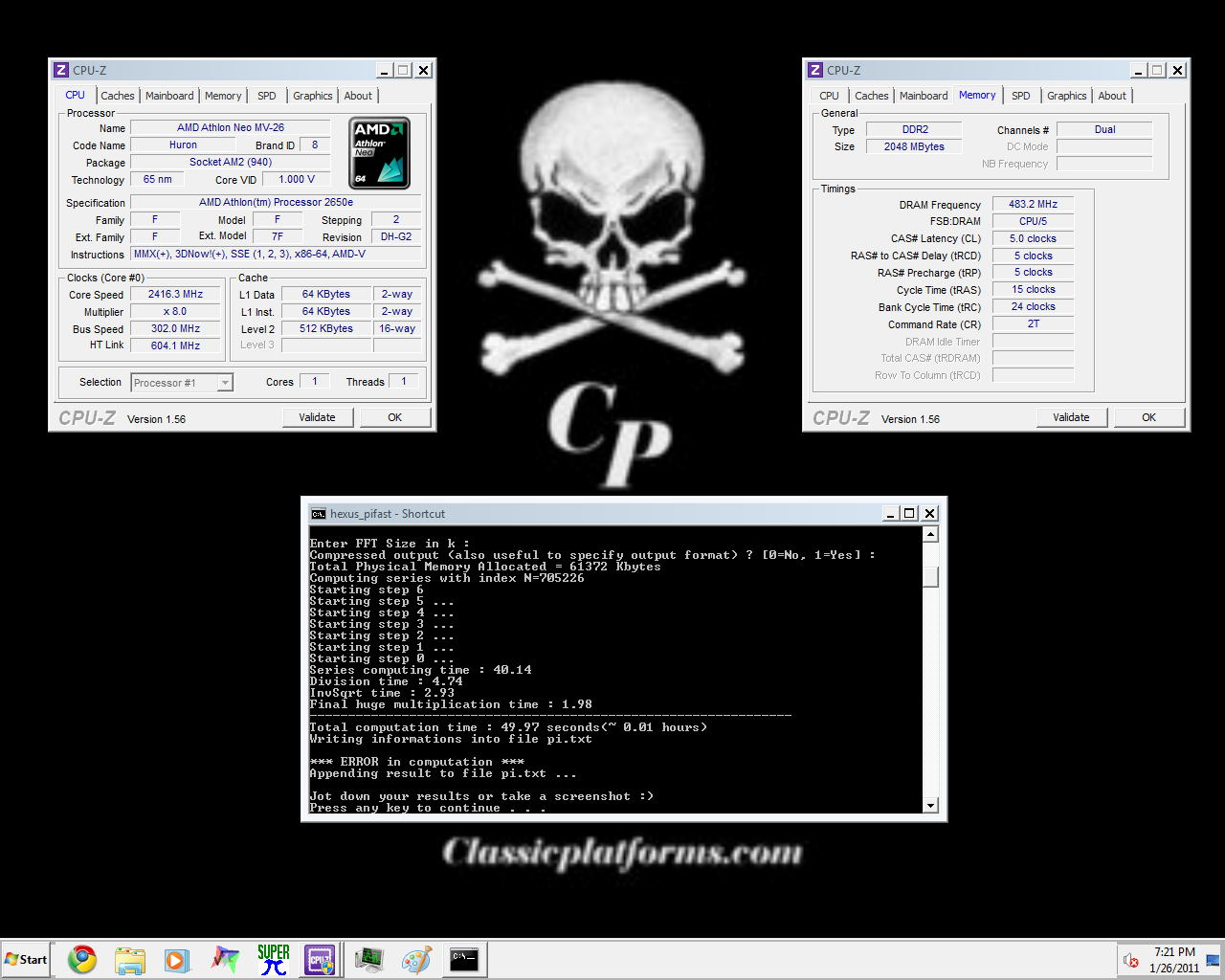Click the processor name field AMD Athlon Neo MV-26
Image resolution: width=1225 pixels, height=980 pixels.
pos(231,127)
